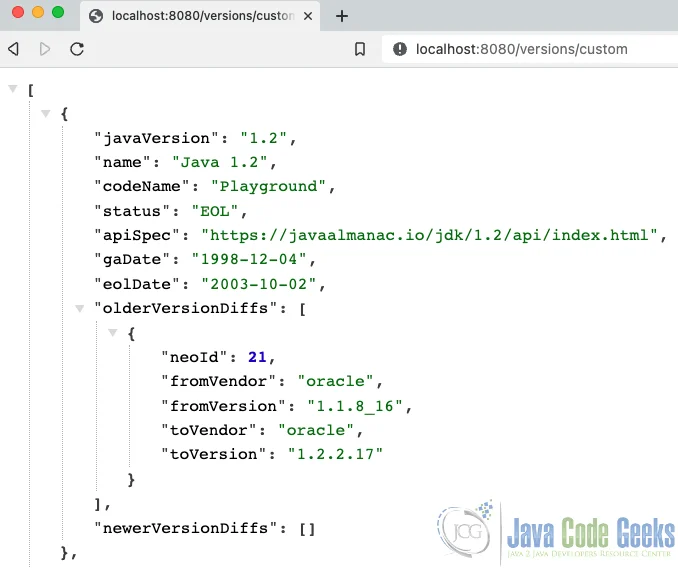Click the neoId value 21

(257, 357)
